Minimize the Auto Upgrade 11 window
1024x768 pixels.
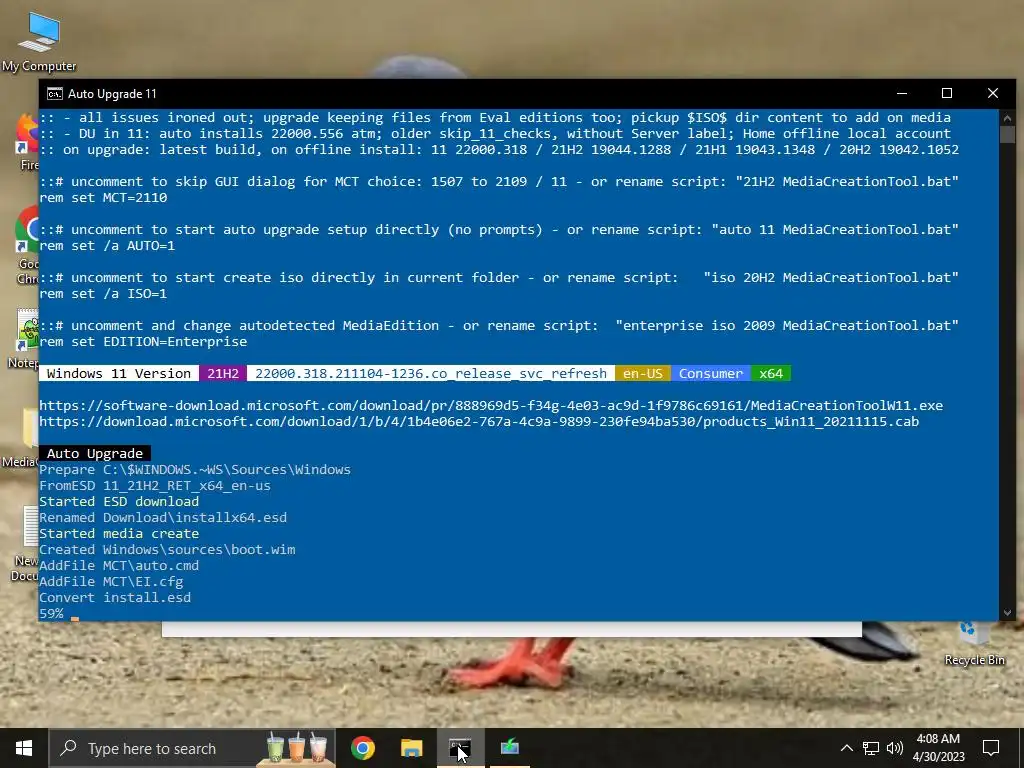[x=902, y=93]
